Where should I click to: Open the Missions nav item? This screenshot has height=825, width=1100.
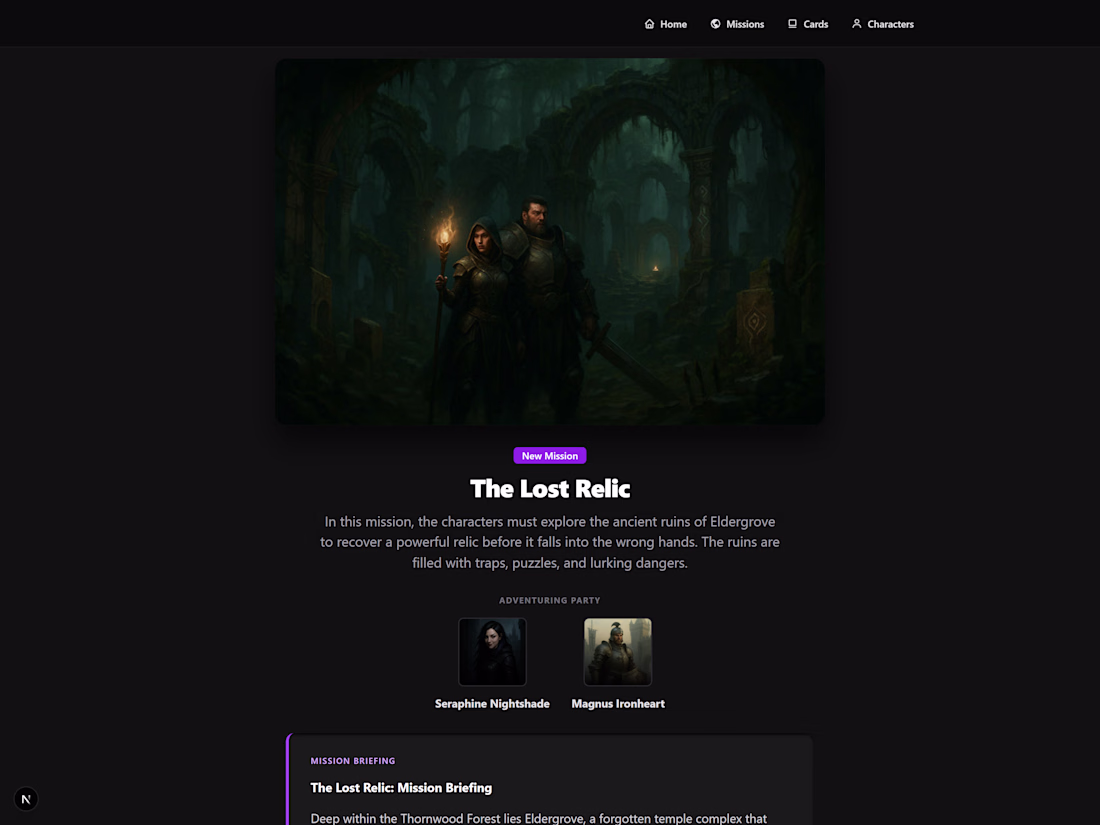click(737, 24)
